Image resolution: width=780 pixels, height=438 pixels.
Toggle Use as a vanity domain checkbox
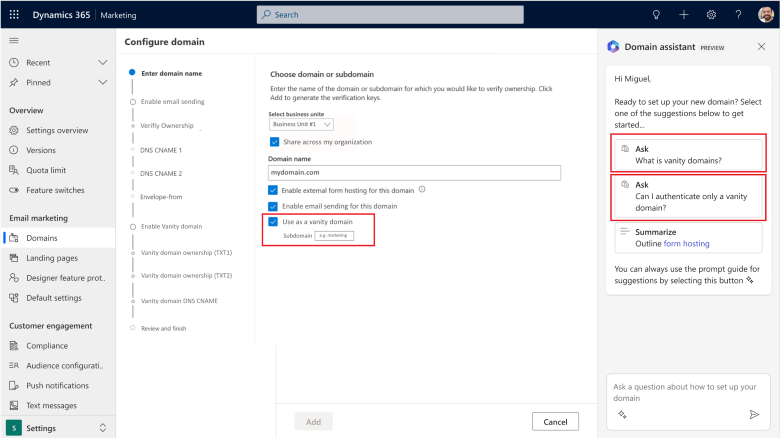[x=274, y=221]
